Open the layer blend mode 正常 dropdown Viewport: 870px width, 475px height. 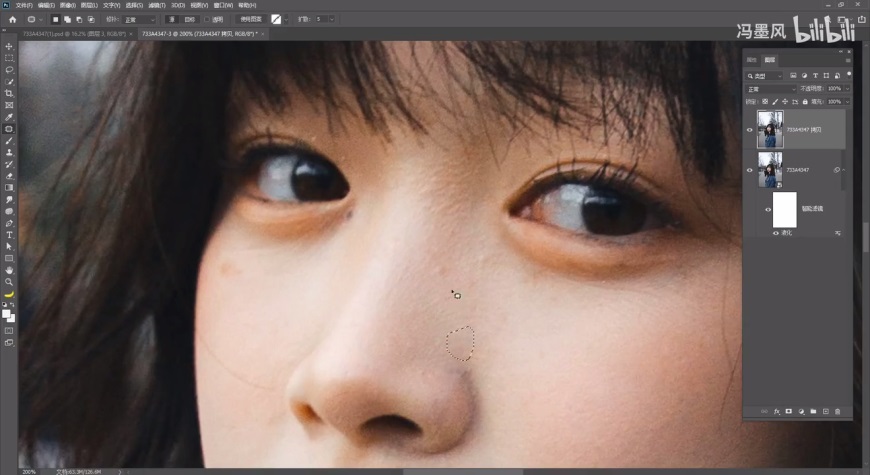[x=771, y=89]
